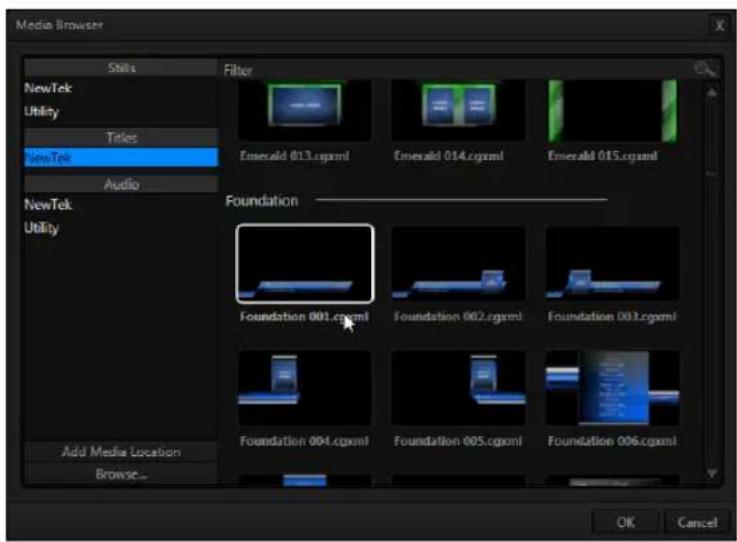This screenshot has width=737, height=542.
Task: Click the vertical scrollbar thumb
Action: pos(712,174)
